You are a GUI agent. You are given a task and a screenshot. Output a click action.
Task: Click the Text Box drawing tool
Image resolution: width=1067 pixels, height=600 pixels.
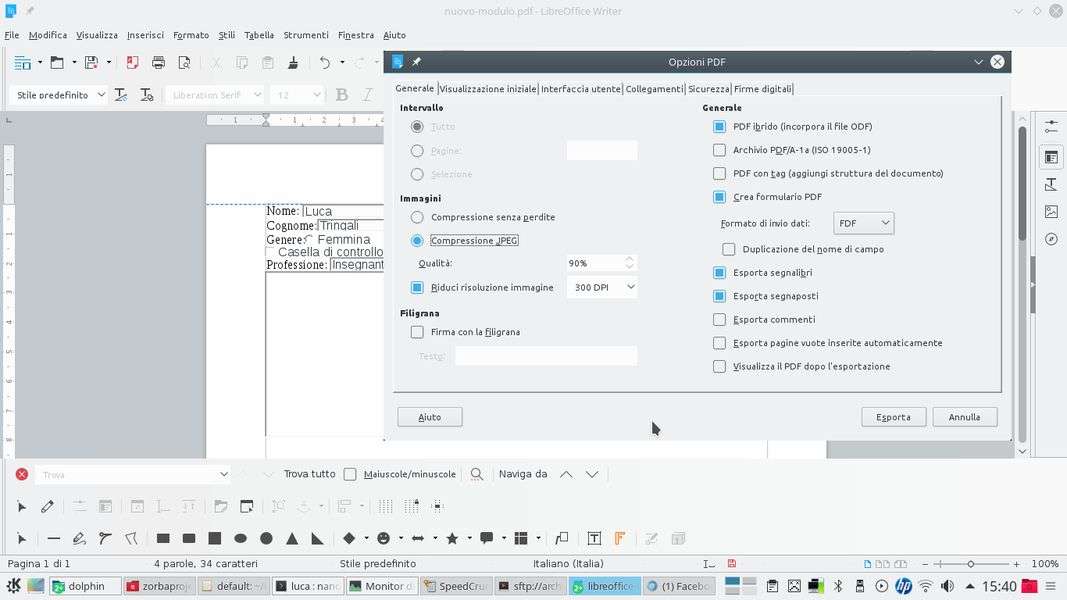[594, 538]
